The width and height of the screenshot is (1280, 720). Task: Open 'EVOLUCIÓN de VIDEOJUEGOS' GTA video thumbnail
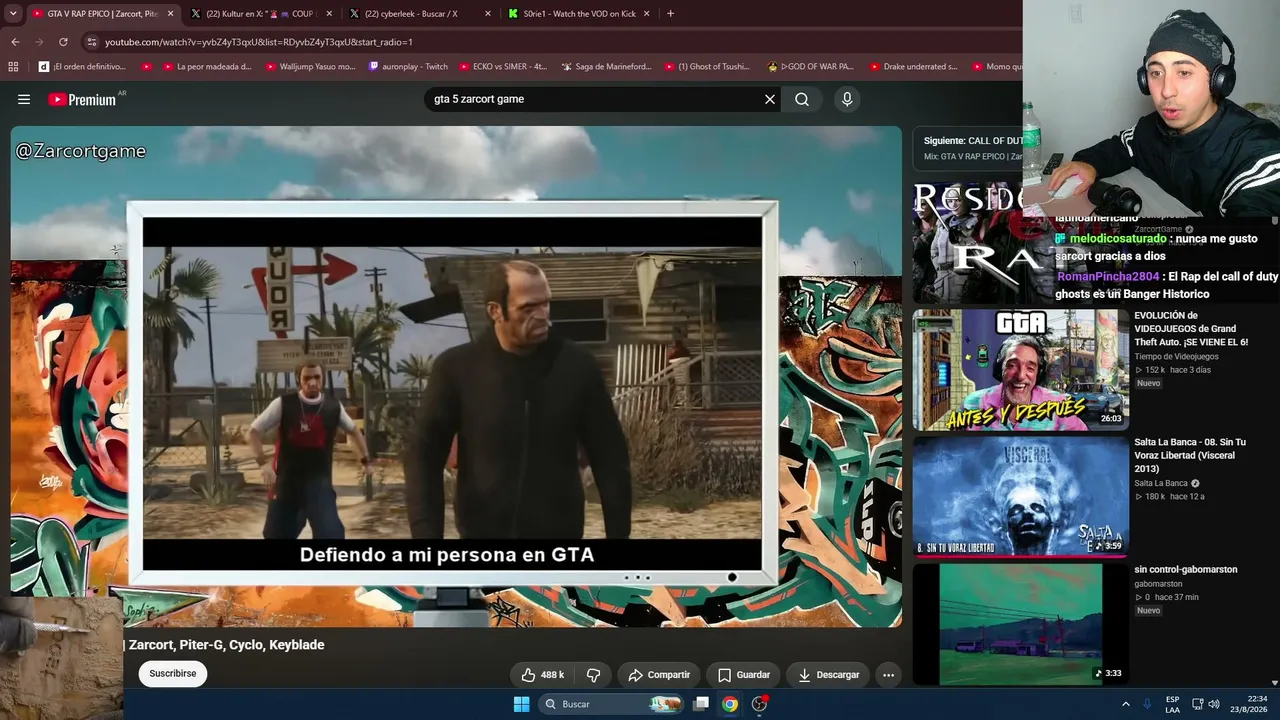1020,369
